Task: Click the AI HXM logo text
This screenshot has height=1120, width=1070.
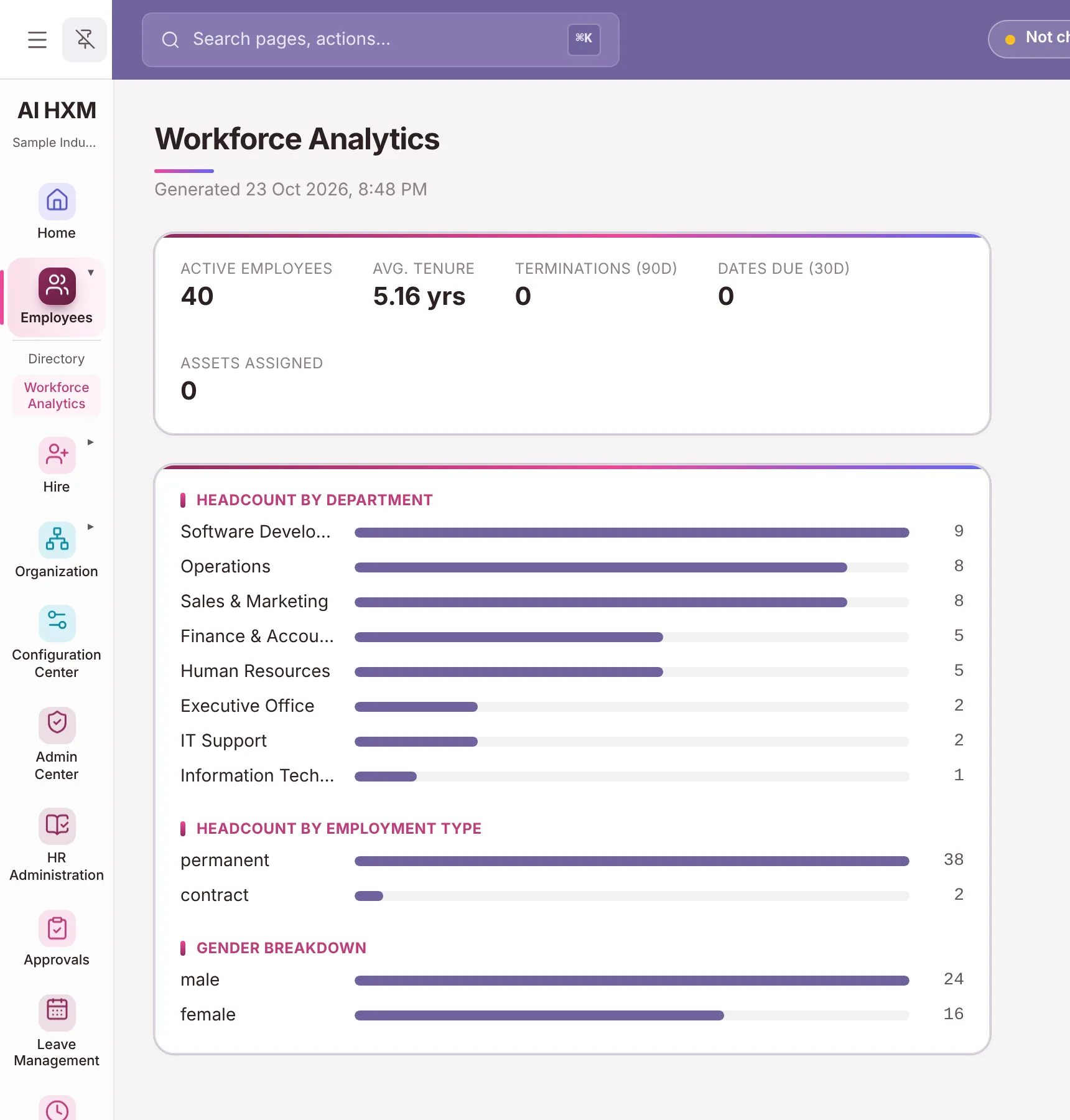Action: point(57,111)
